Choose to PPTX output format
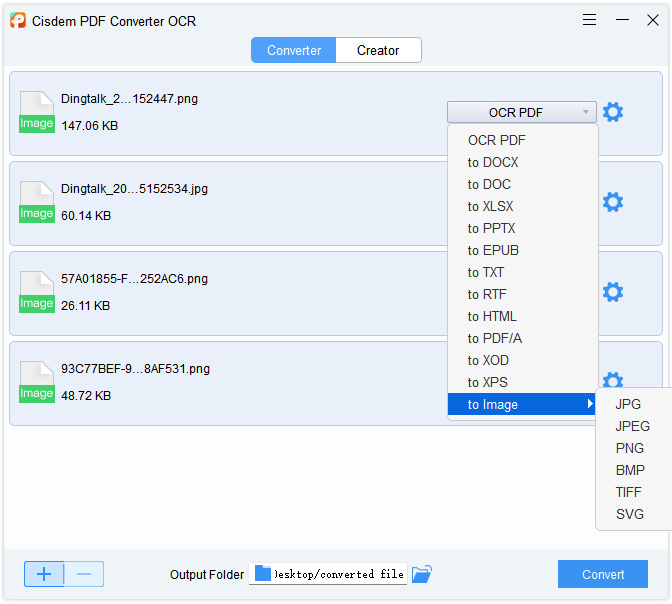The width and height of the screenshot is (672, 604). 522,228
